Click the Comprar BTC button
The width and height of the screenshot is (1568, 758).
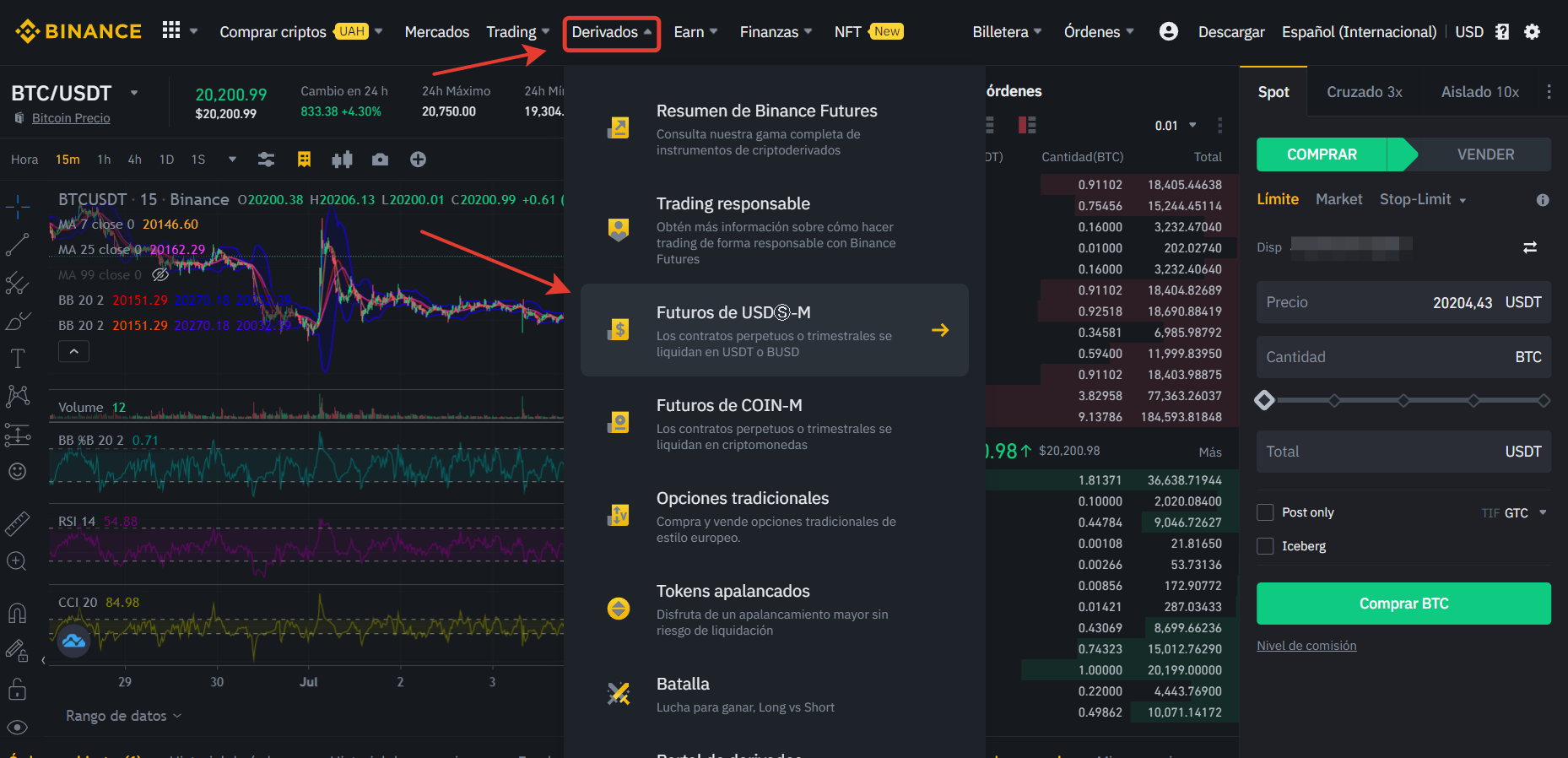tap(1403, 604)
